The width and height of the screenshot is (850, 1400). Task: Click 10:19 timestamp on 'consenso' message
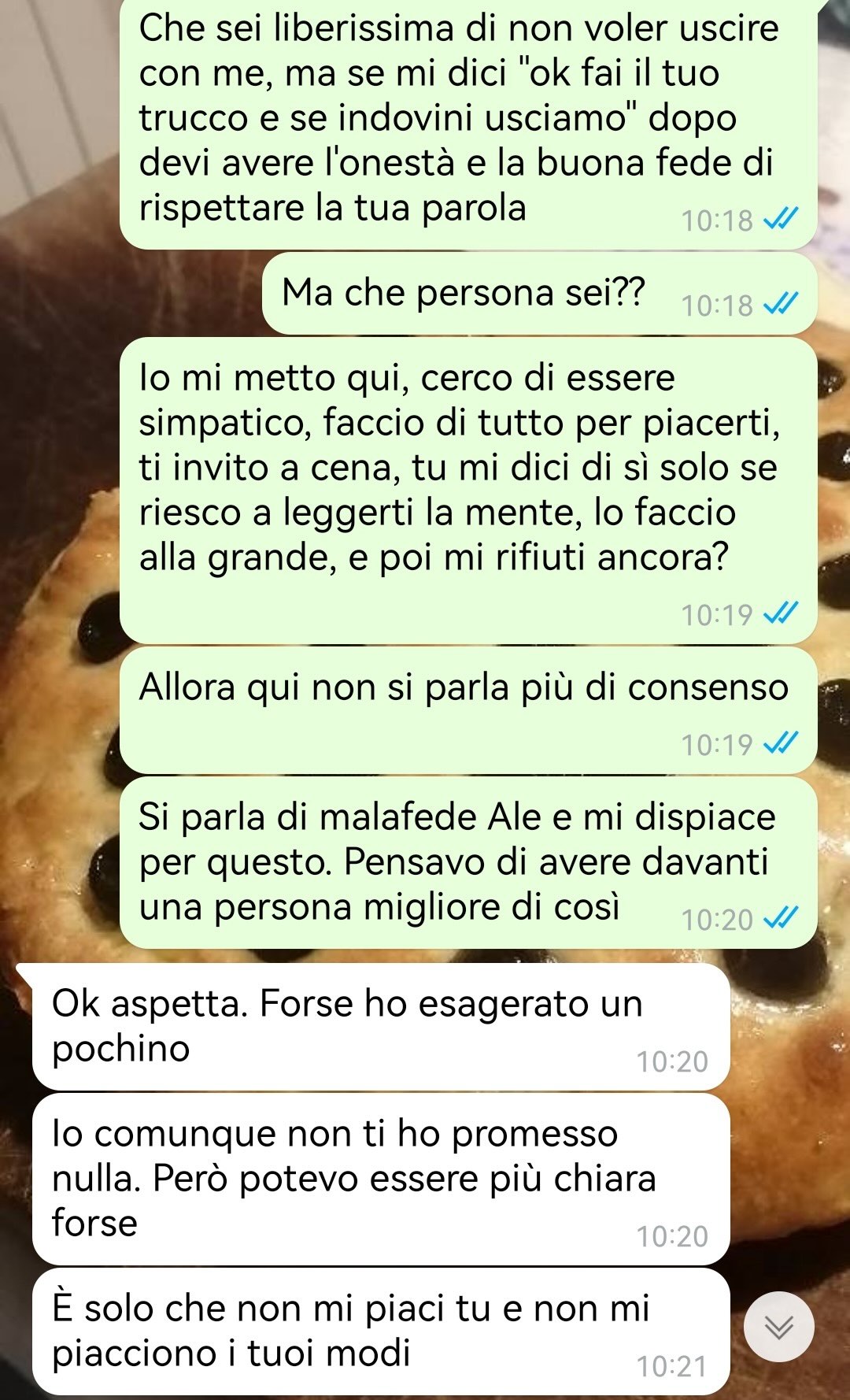click(717, 744)
